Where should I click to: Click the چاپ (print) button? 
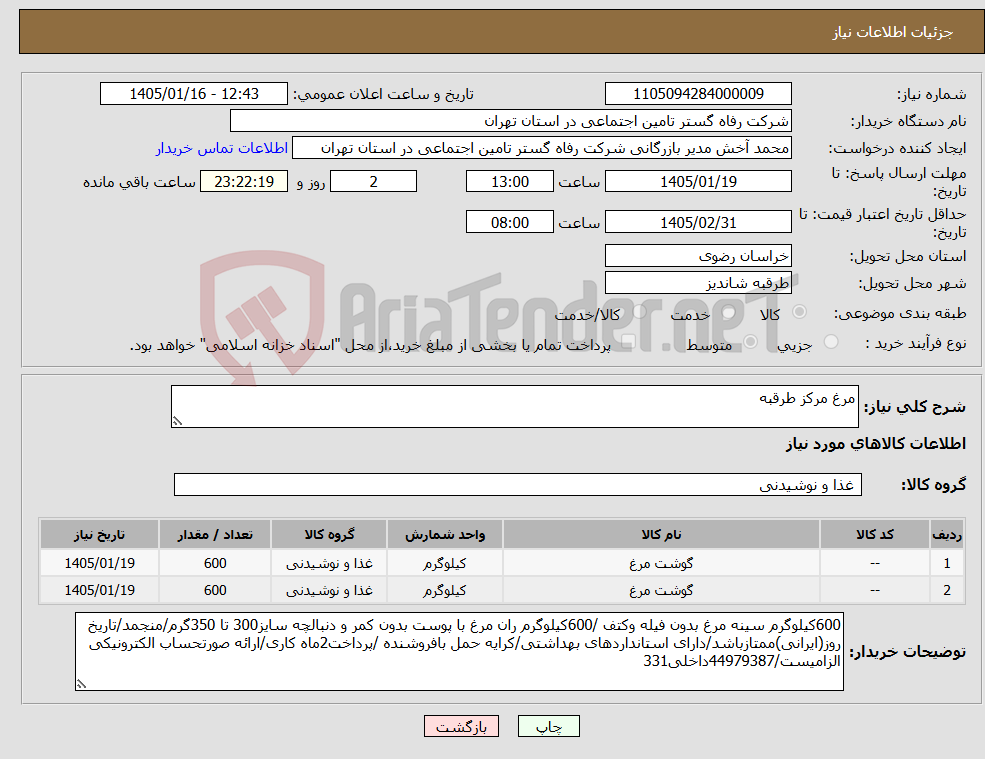pyautogui.click(x=548, y=726)
